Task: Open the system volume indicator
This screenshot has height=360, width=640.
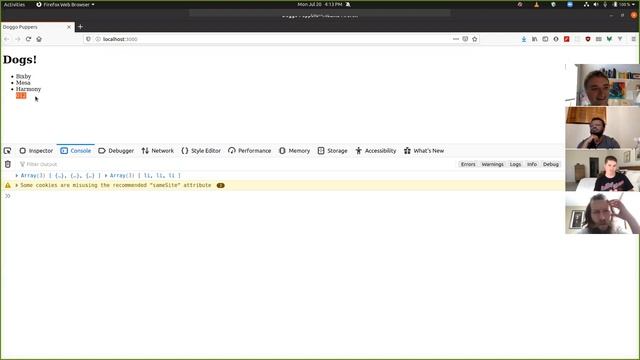Action: click(596, 4)
